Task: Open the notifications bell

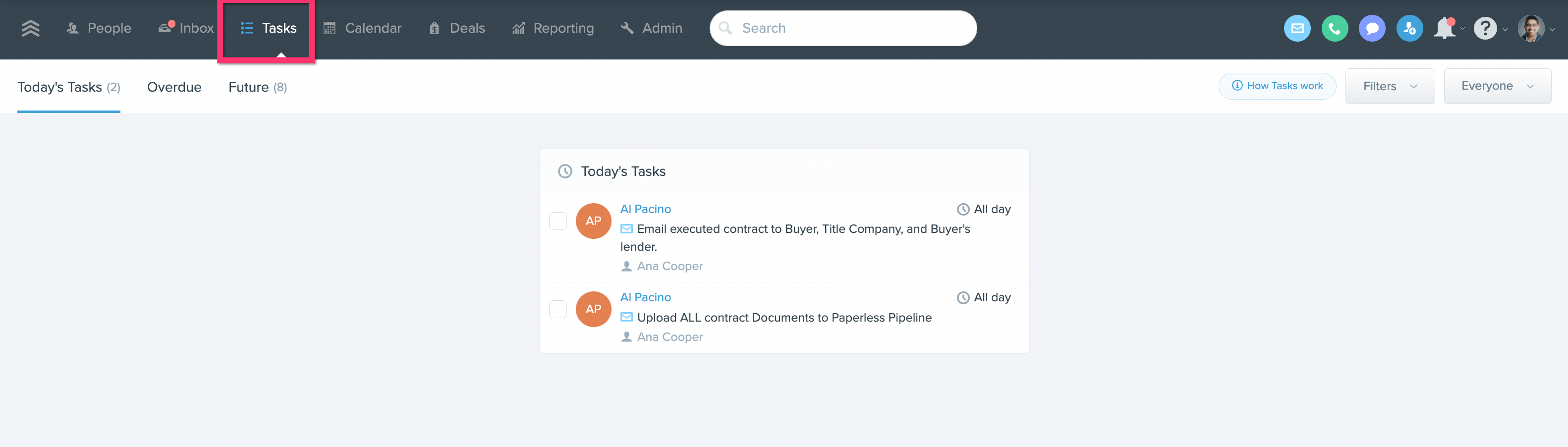Action: pyautogui.click(x=1445, y=28)
